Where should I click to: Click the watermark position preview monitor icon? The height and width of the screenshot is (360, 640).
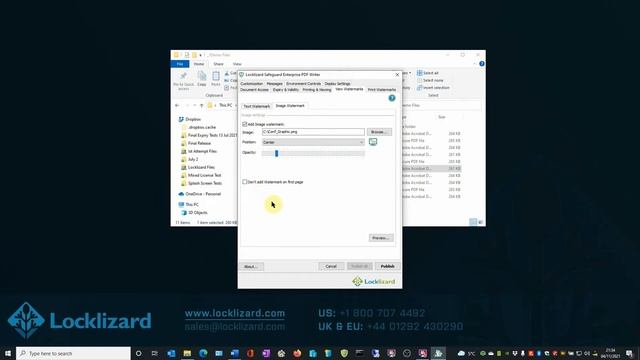[373, 142]
